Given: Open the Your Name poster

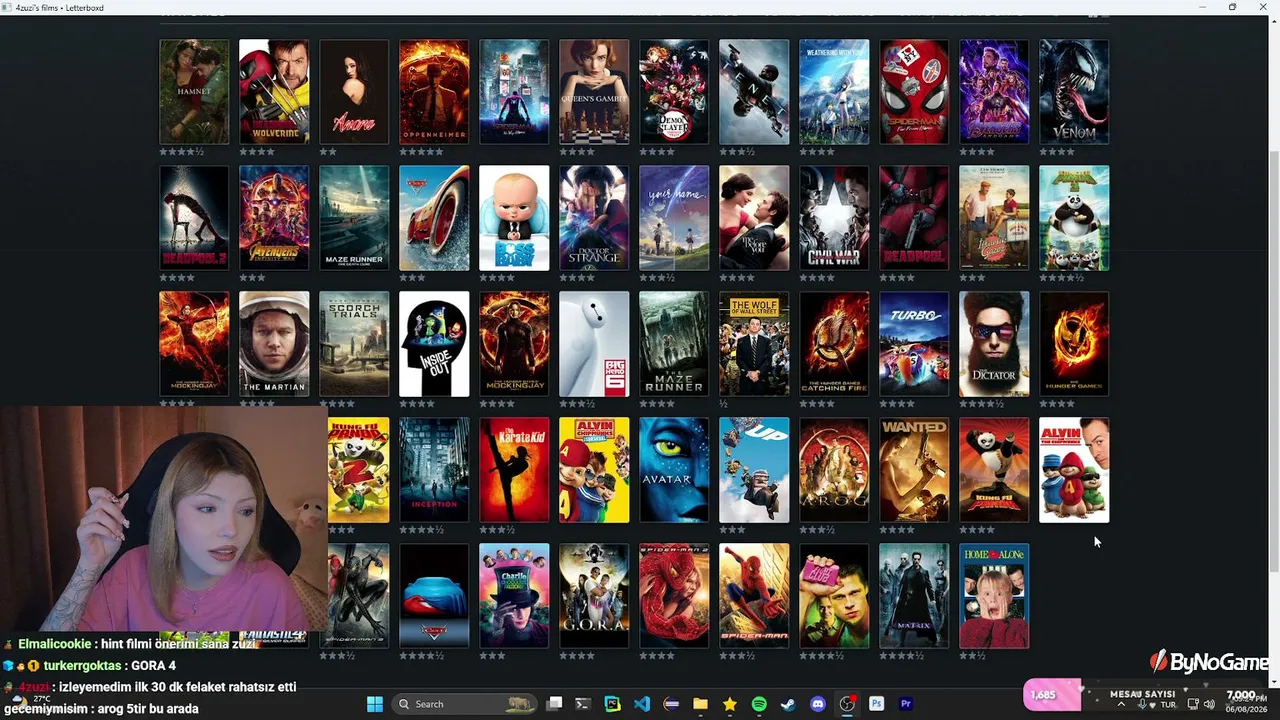Looking at the screenshot, I should pos(674,218).
